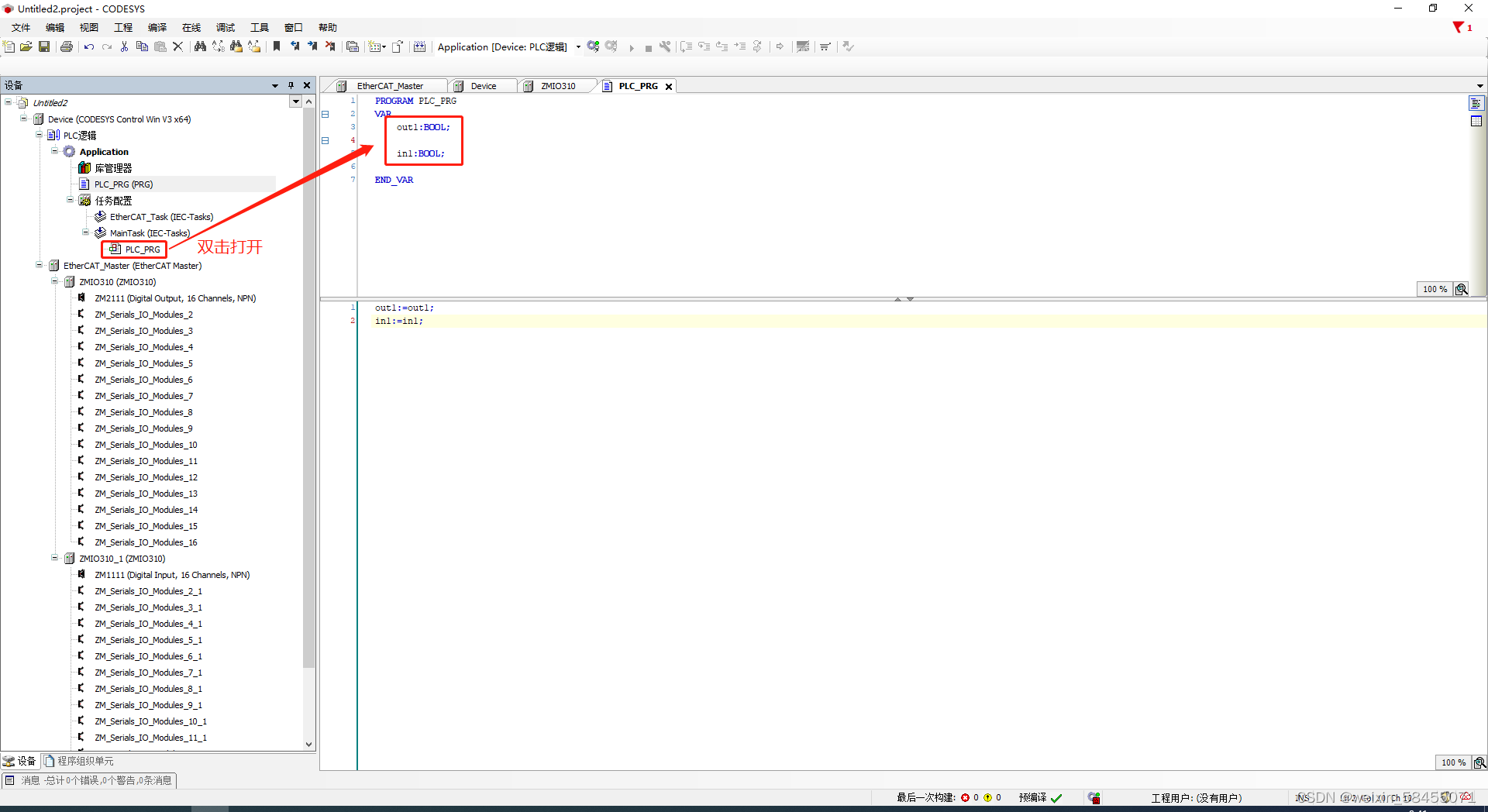
Task: Close the PLC_PRG editor tab
Action: (x=669, y=86)
